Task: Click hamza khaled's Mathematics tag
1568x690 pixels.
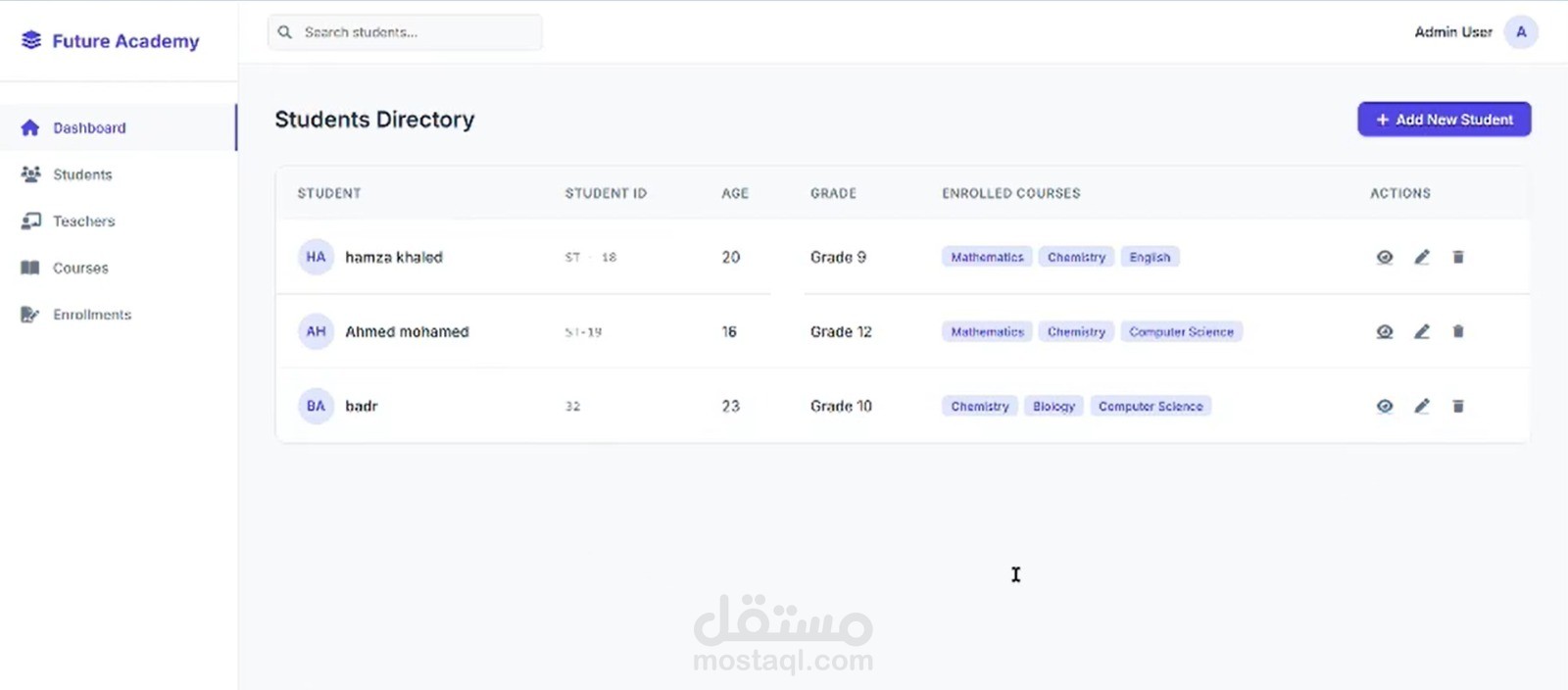Action: (x=987, y=257)
